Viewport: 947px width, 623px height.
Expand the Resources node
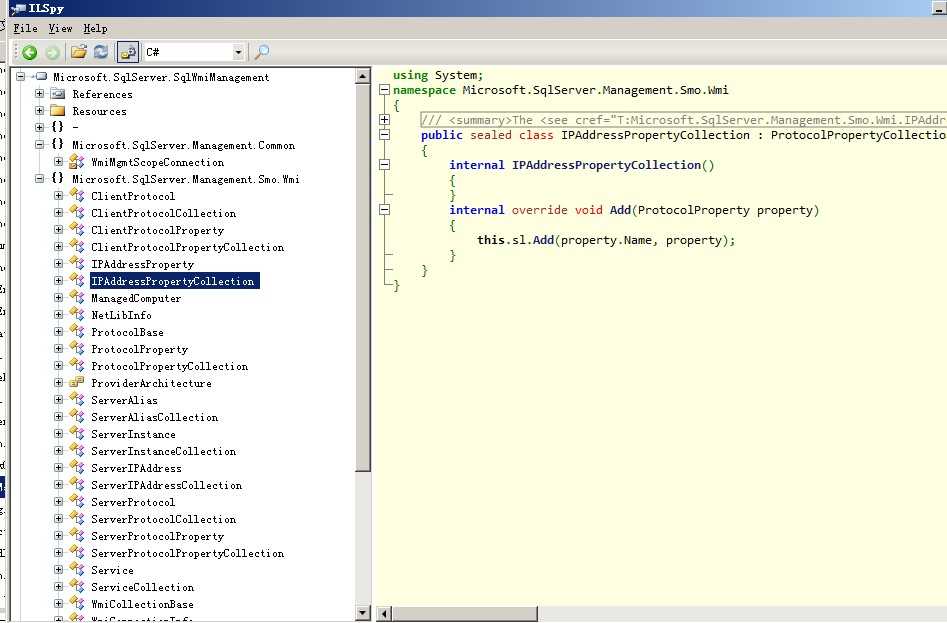tap(39, 110)
